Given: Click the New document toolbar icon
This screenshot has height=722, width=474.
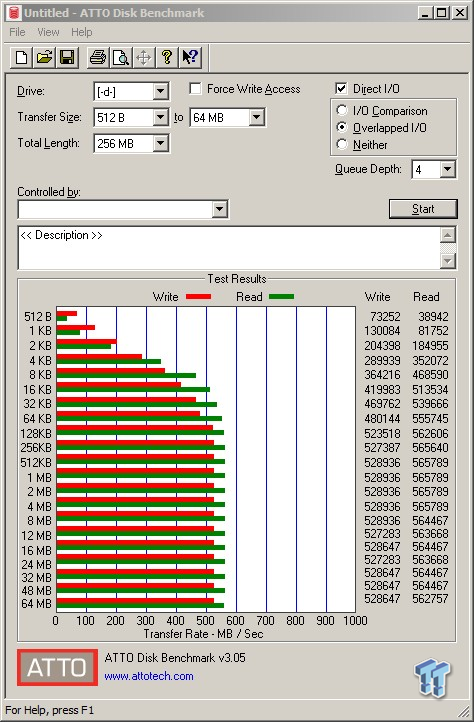Looking at the screenshot, I should [21, 58].
